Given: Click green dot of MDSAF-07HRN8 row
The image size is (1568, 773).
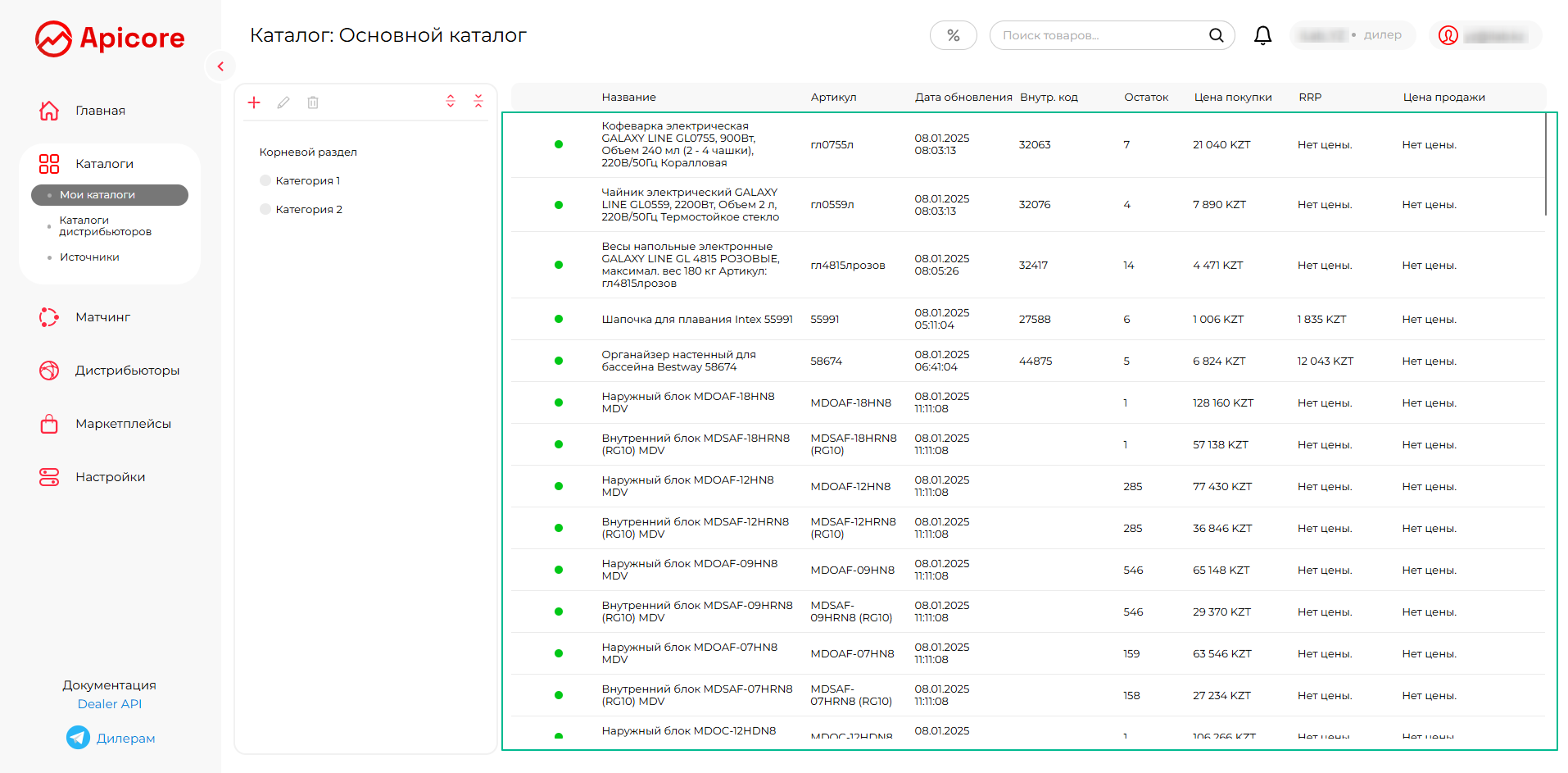Looking at the screenshot, I should (559, 695).
